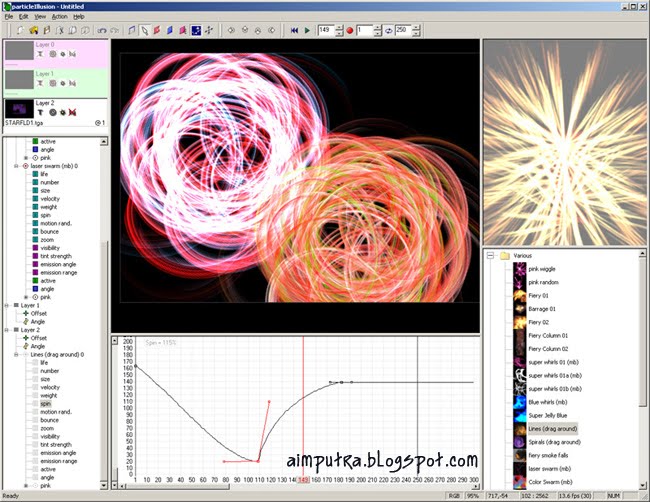Click the down arrow of the properties tree scrollbar
Screen dimensions: 650x502
pos(104,485)
